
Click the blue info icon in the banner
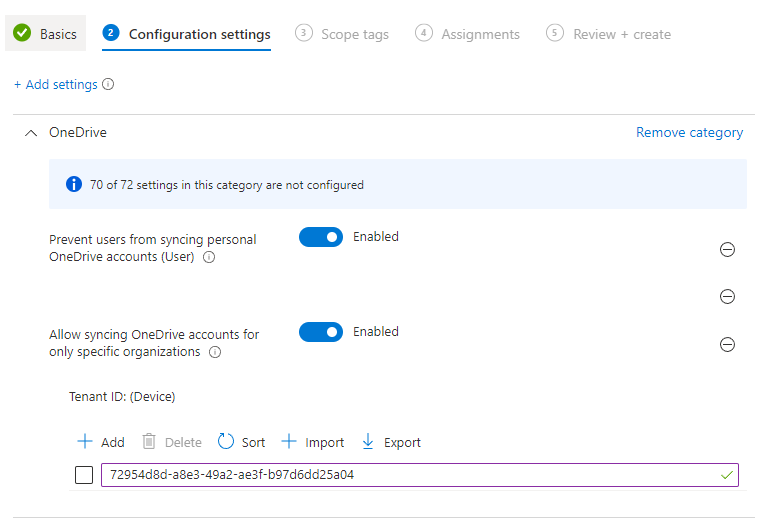click(x=74, y=184)
